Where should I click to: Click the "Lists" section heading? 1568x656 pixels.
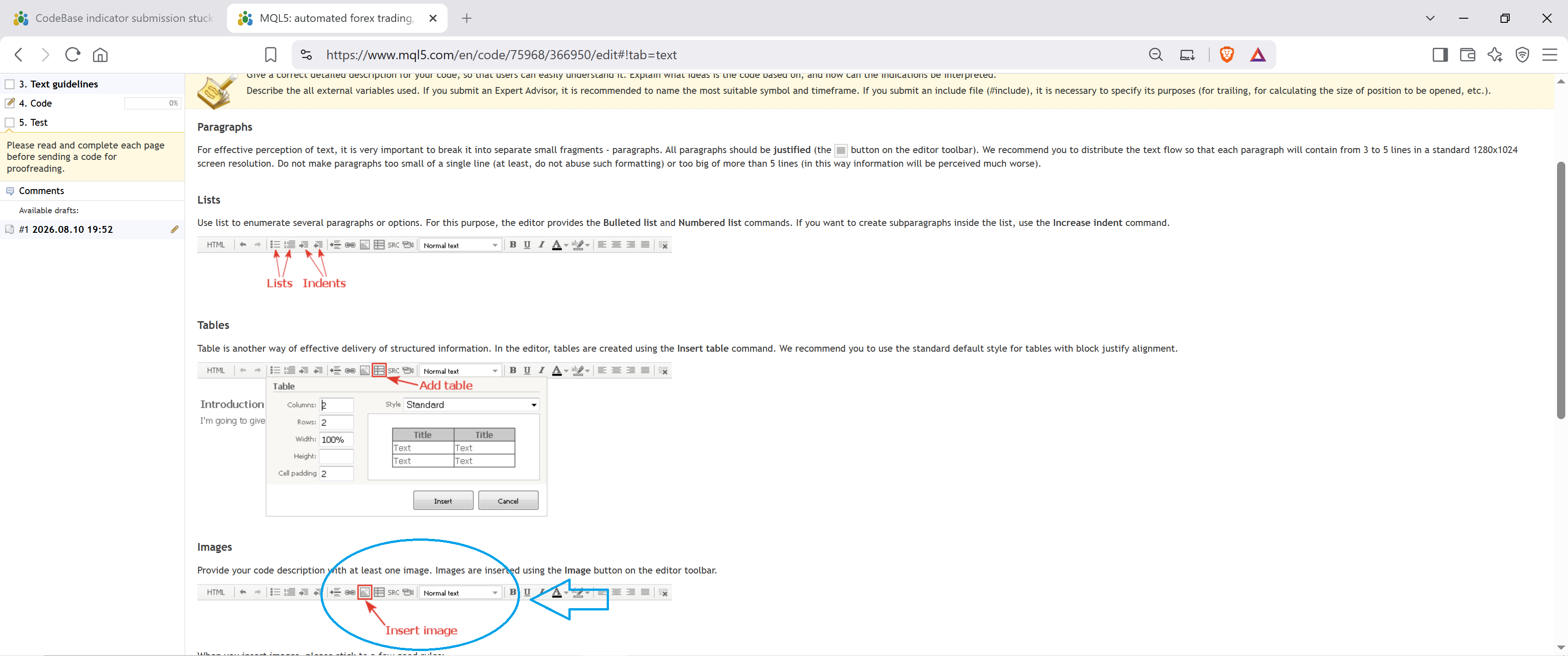click(x=209, y=200)
